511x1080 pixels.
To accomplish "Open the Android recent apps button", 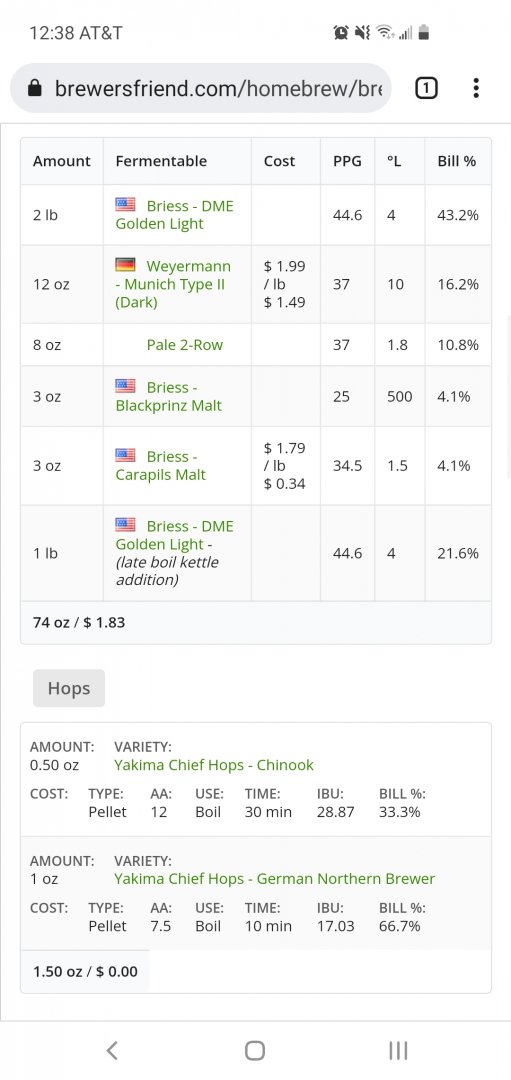I will pyautogui.click(x=398, y=1050).
